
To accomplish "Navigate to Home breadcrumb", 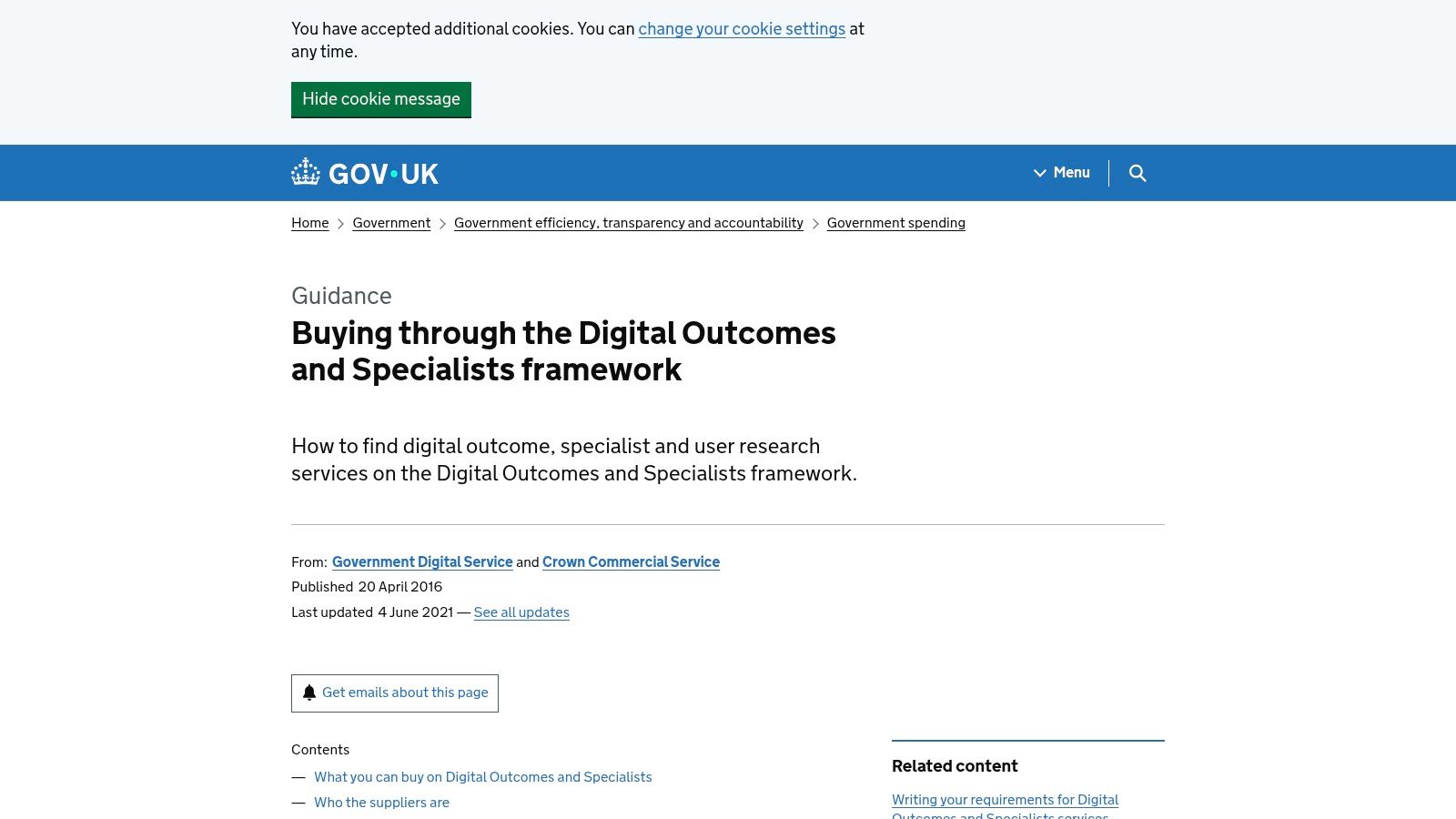I will [x=309, y=223].
